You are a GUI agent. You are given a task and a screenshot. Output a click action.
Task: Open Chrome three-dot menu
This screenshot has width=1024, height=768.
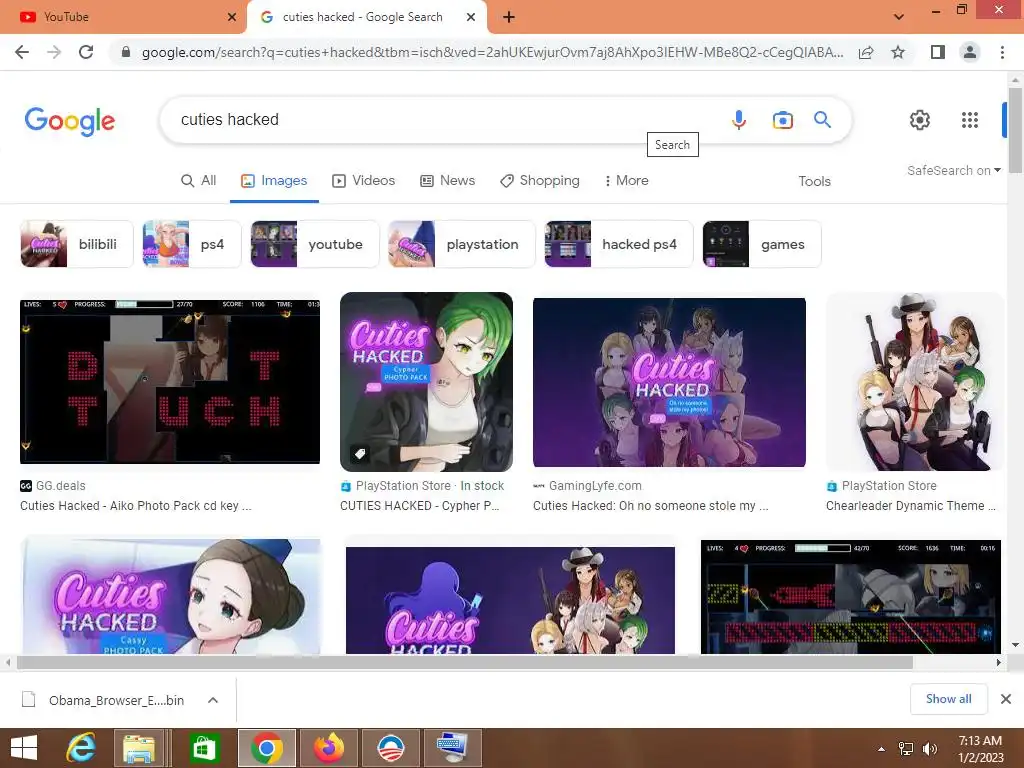(x=1002, y=52)
